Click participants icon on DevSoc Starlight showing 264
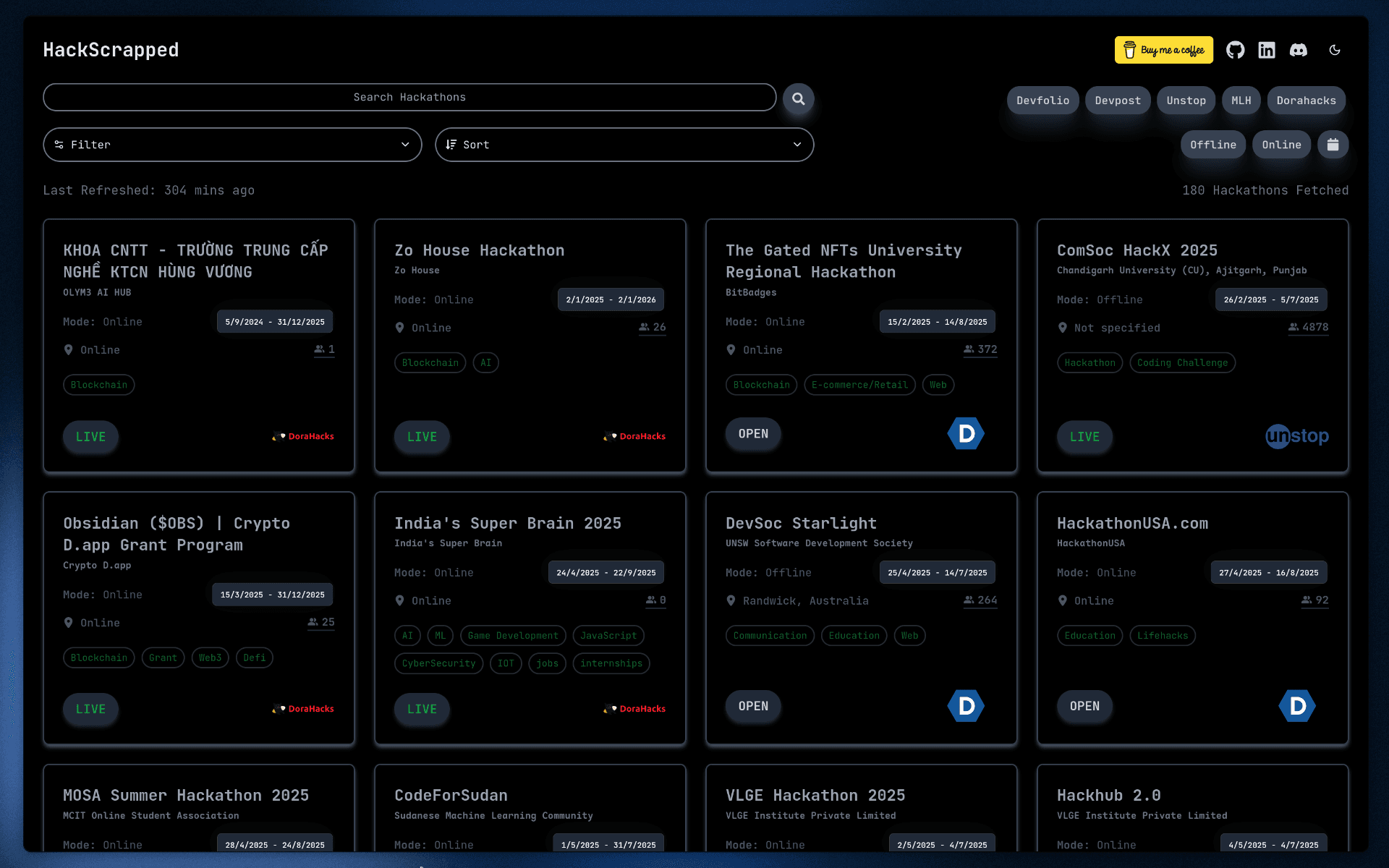This screenshot has width=1389, height=868. tap(969, 600)
